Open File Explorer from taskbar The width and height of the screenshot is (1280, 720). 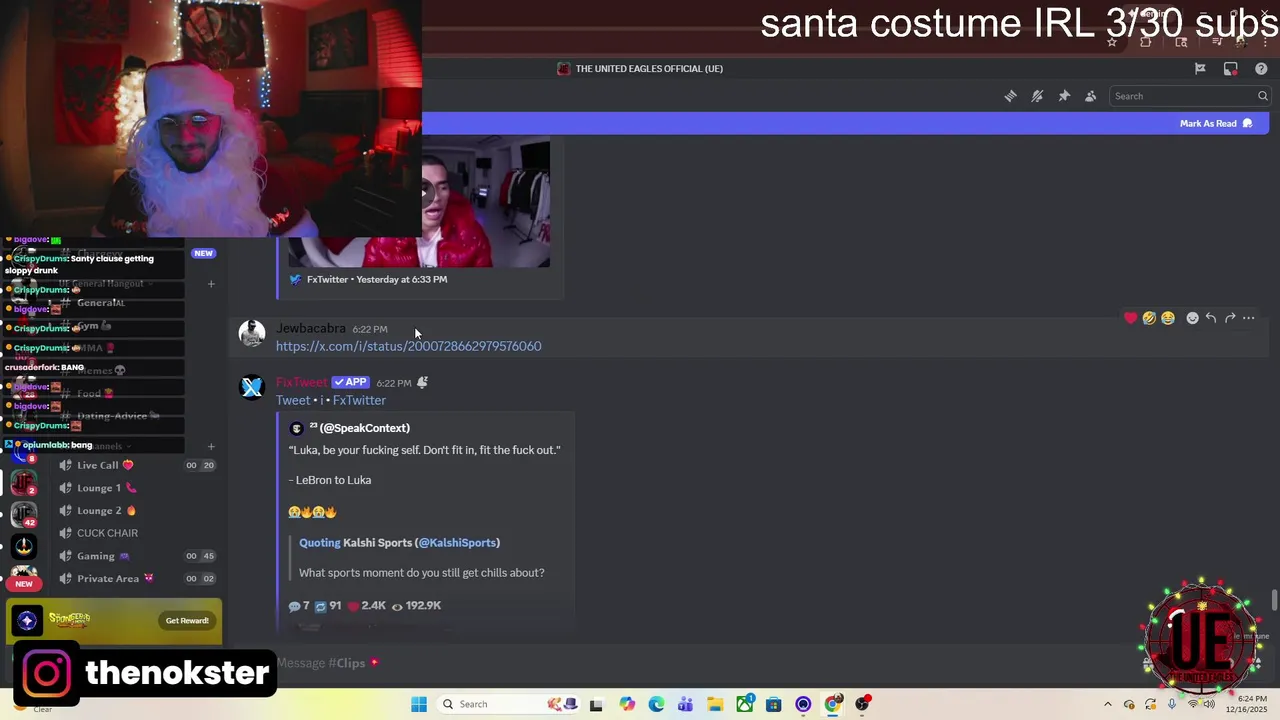(715, 704)
